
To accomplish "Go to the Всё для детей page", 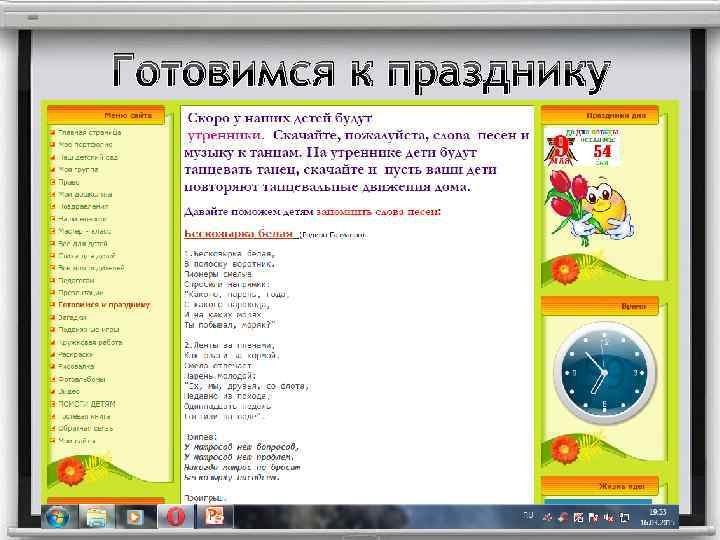I will click(83, 244).
